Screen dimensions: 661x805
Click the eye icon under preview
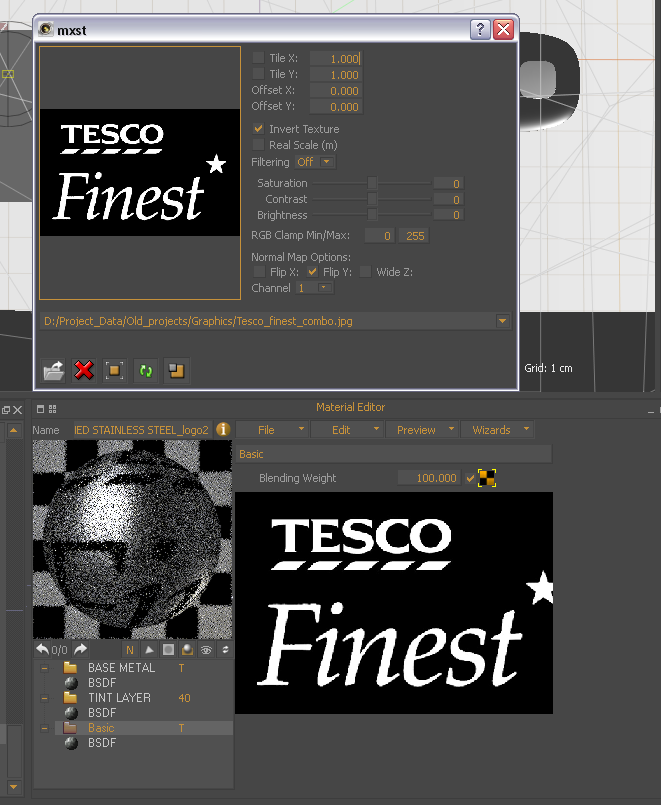(206, 650)
